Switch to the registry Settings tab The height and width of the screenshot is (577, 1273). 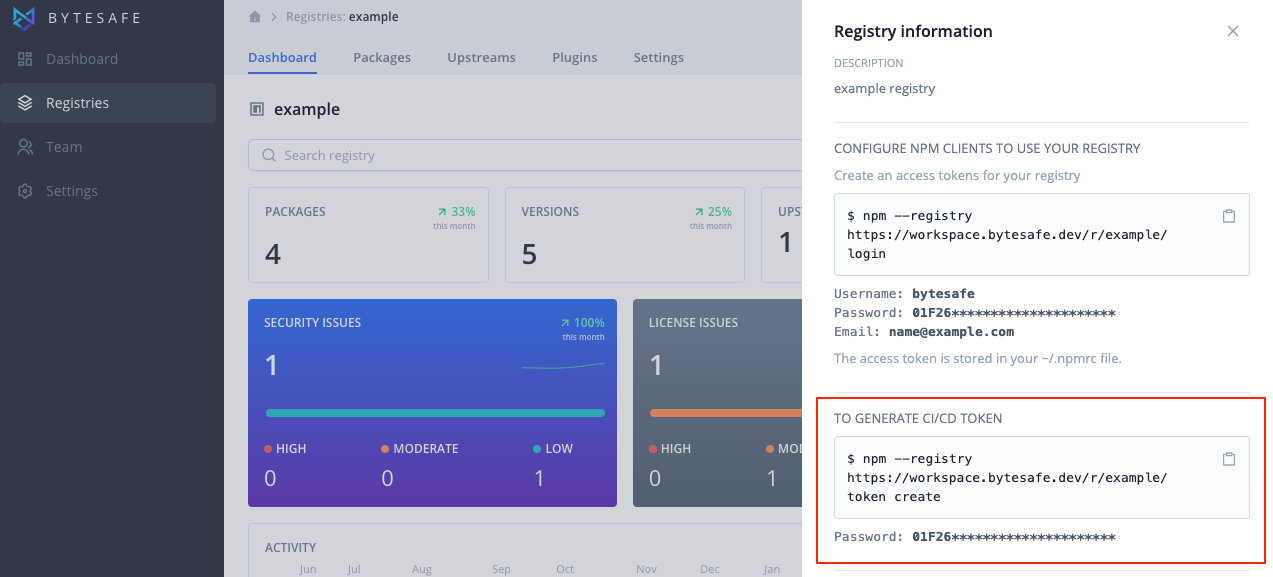pos(659,57)
